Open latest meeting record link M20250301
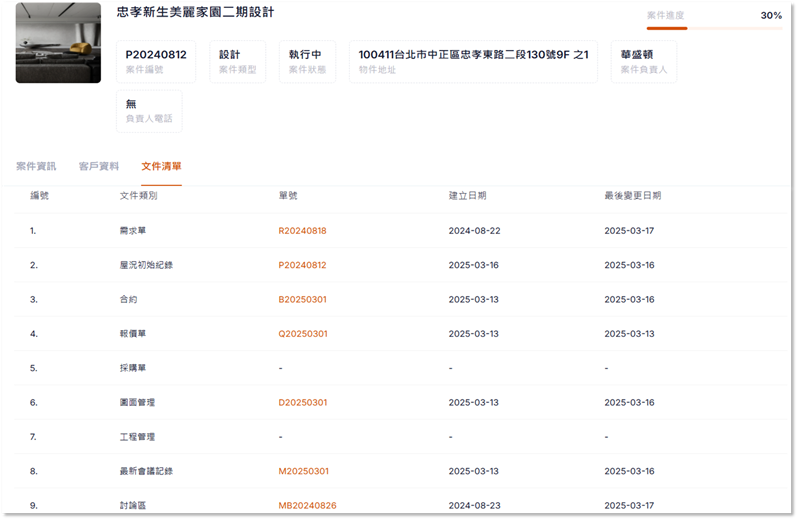Screen dimensions: 798x520 point(303,471)
